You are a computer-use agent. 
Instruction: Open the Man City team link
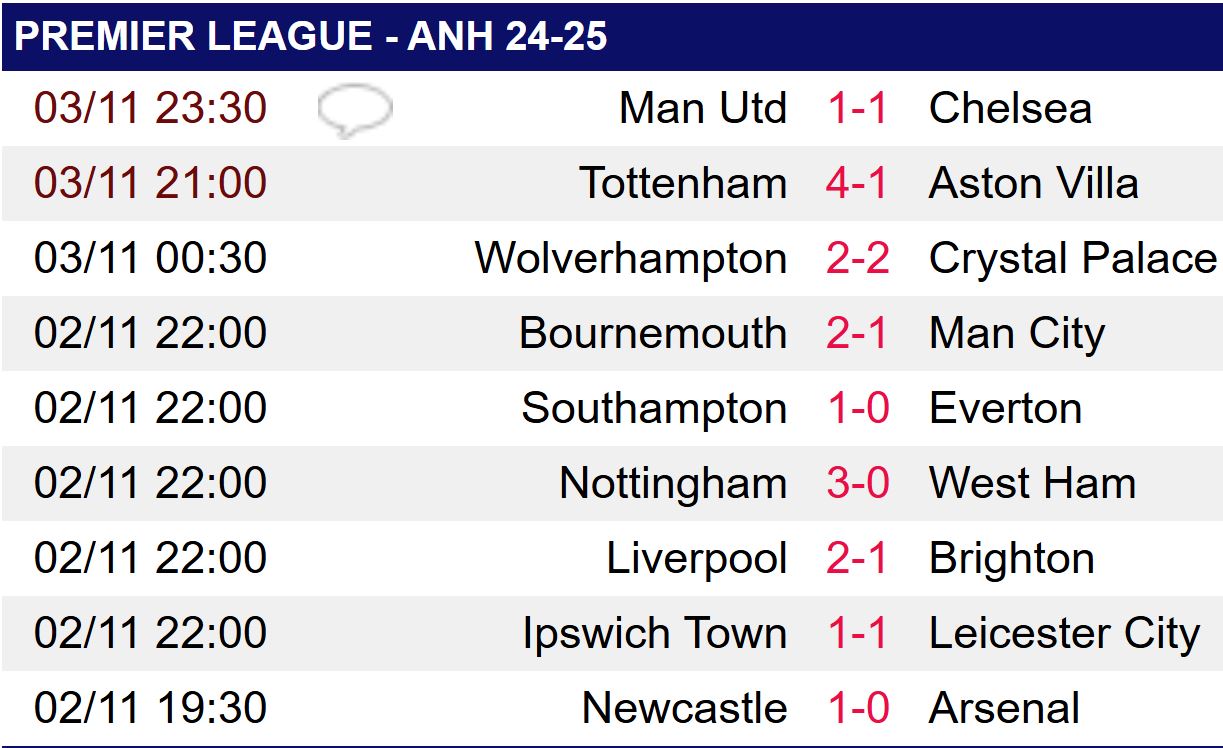click(1017, 333)
